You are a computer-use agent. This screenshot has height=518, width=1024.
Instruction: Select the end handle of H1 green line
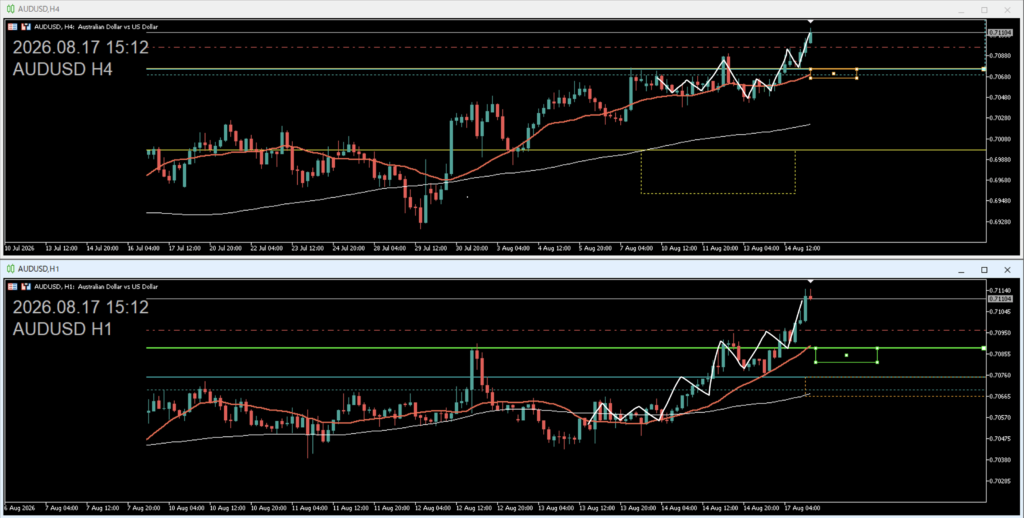point(984,348)
